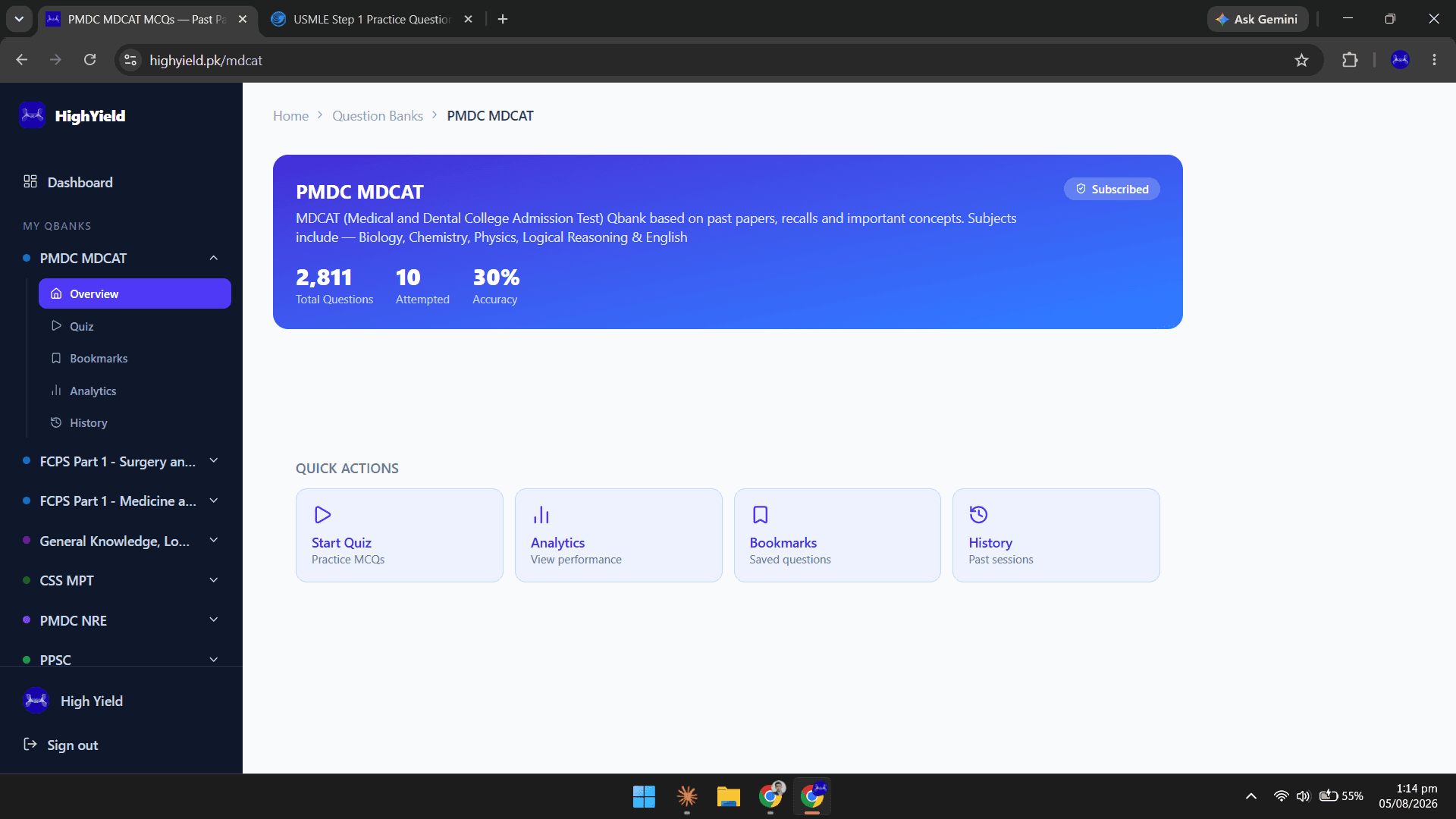1456x819 pixels.
Task: Click the Analytics bar chart icon in sidebar
Action: tap(56, 391)
